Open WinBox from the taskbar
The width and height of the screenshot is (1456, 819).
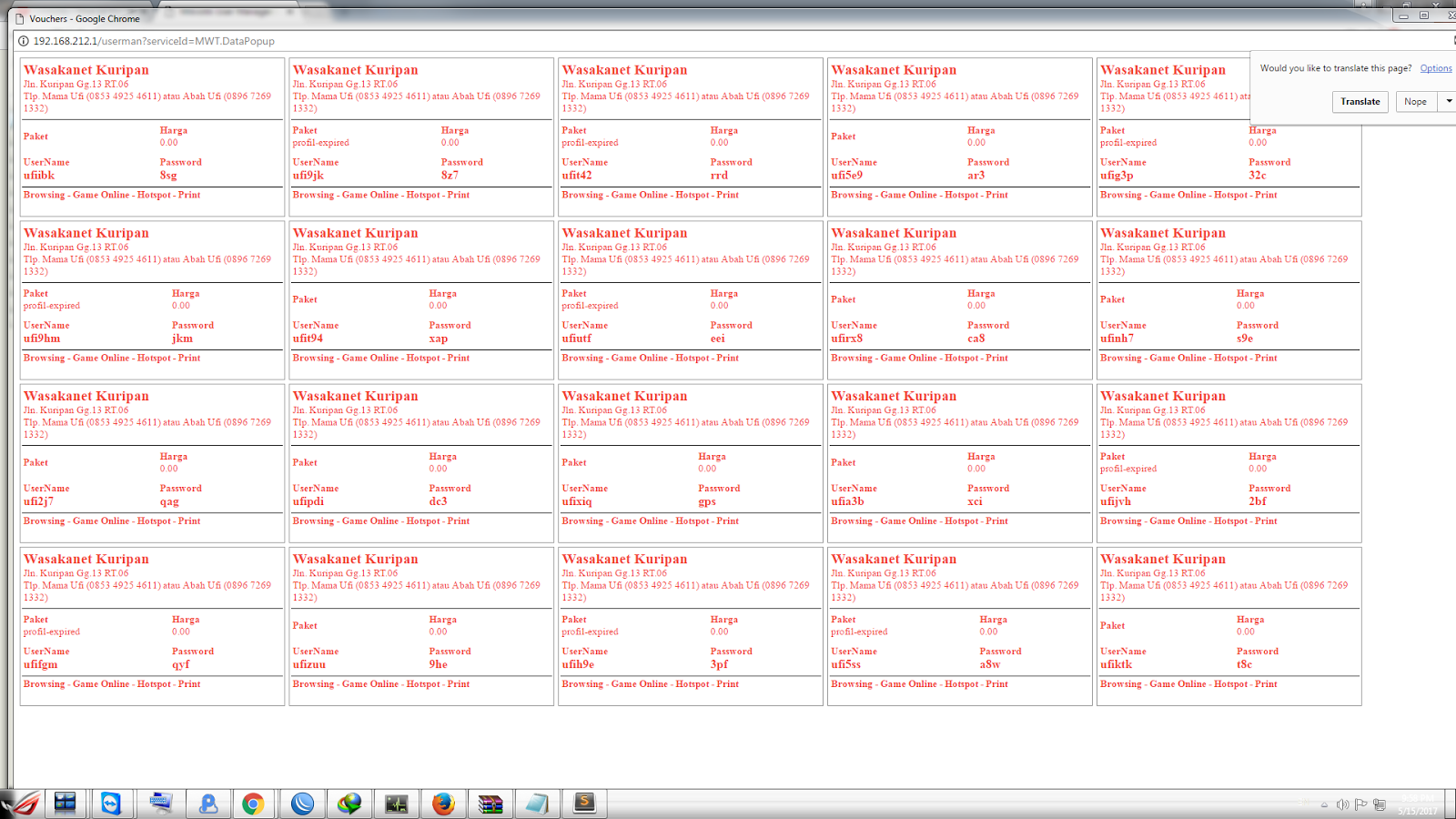(x=302, y=804)
